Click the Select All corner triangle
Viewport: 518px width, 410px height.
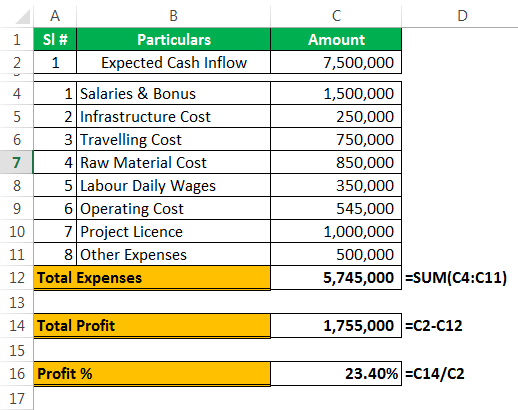point(23,17)
